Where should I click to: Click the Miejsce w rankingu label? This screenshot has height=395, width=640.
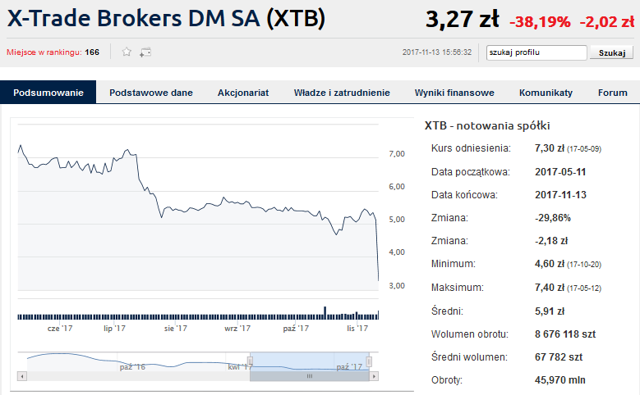44,52
